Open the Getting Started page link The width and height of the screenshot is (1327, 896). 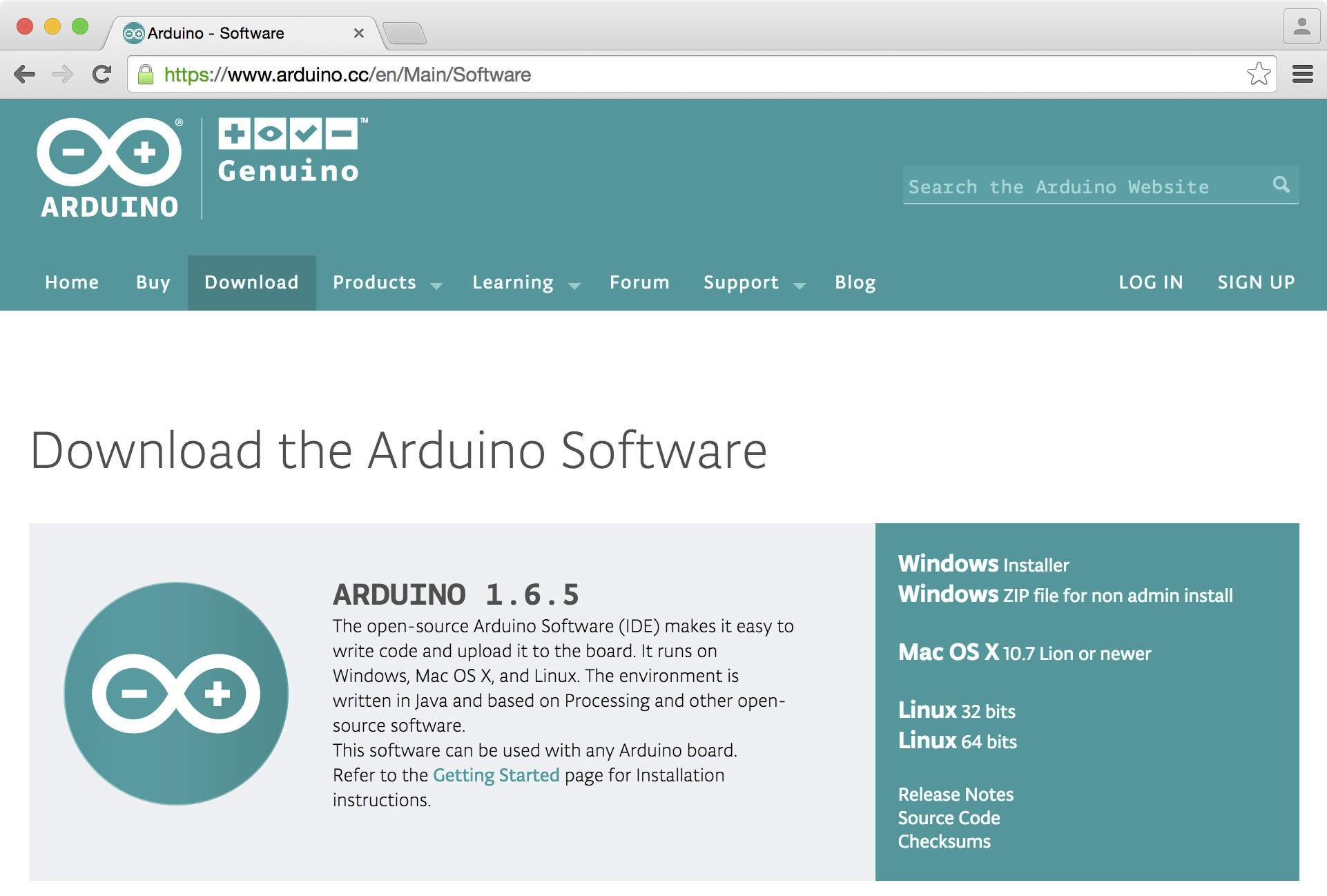pos(496,775)
